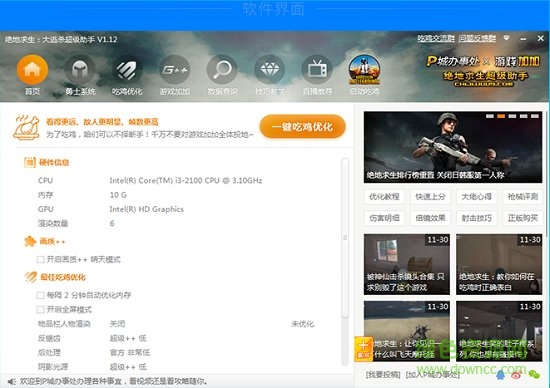550x388 pixels.
Task: Select the 射击技巧 tag
Action: (x=476, y=218)
